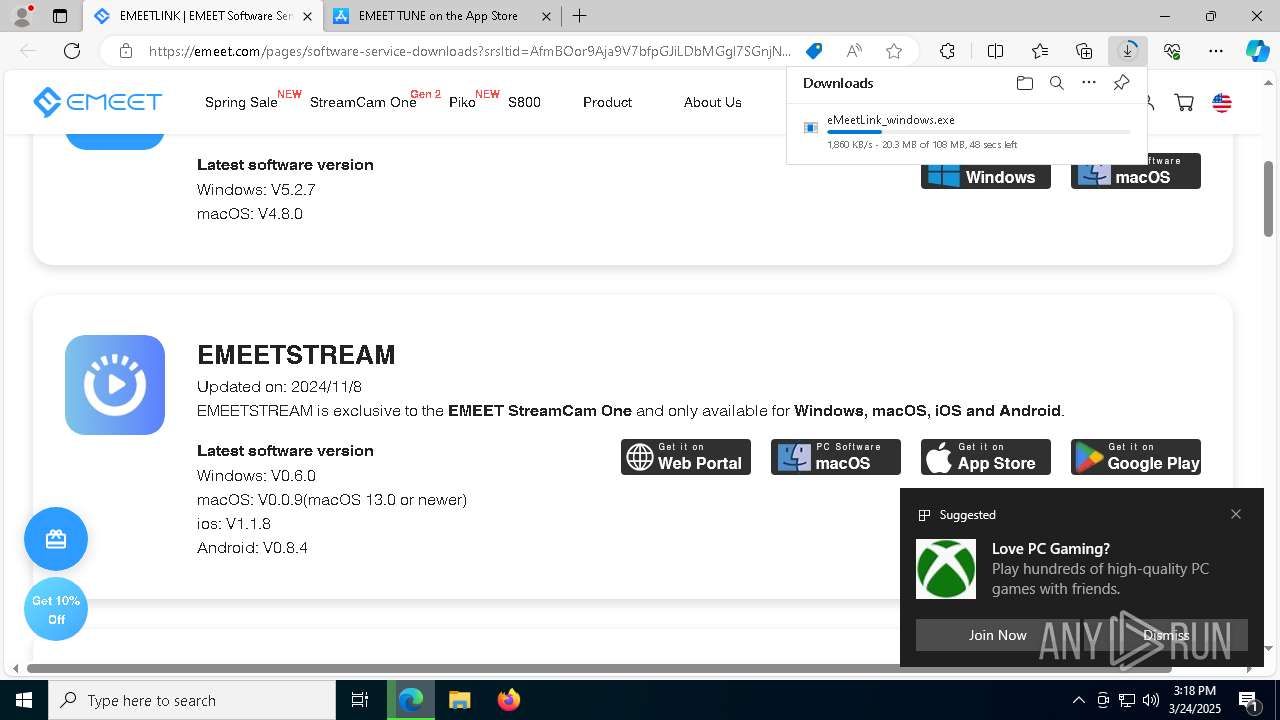Image resolution: width=1280 pixels, height=720 pixels.
Task: Expand the Product menu
Action: (607, 102)
